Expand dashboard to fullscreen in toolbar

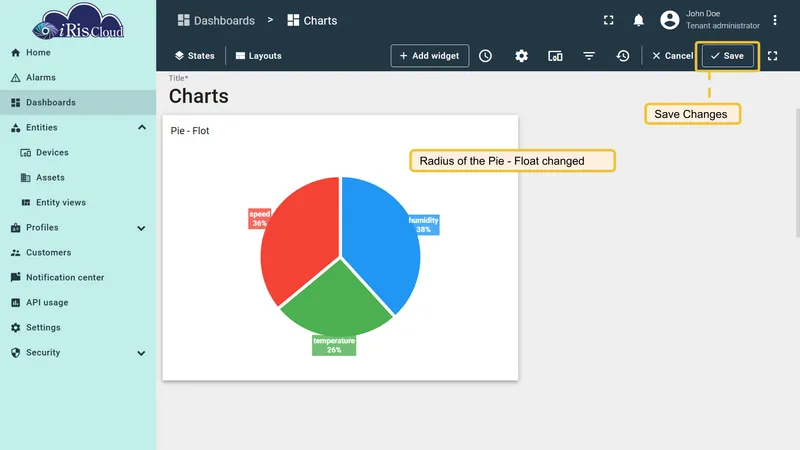tap(772, 56)
